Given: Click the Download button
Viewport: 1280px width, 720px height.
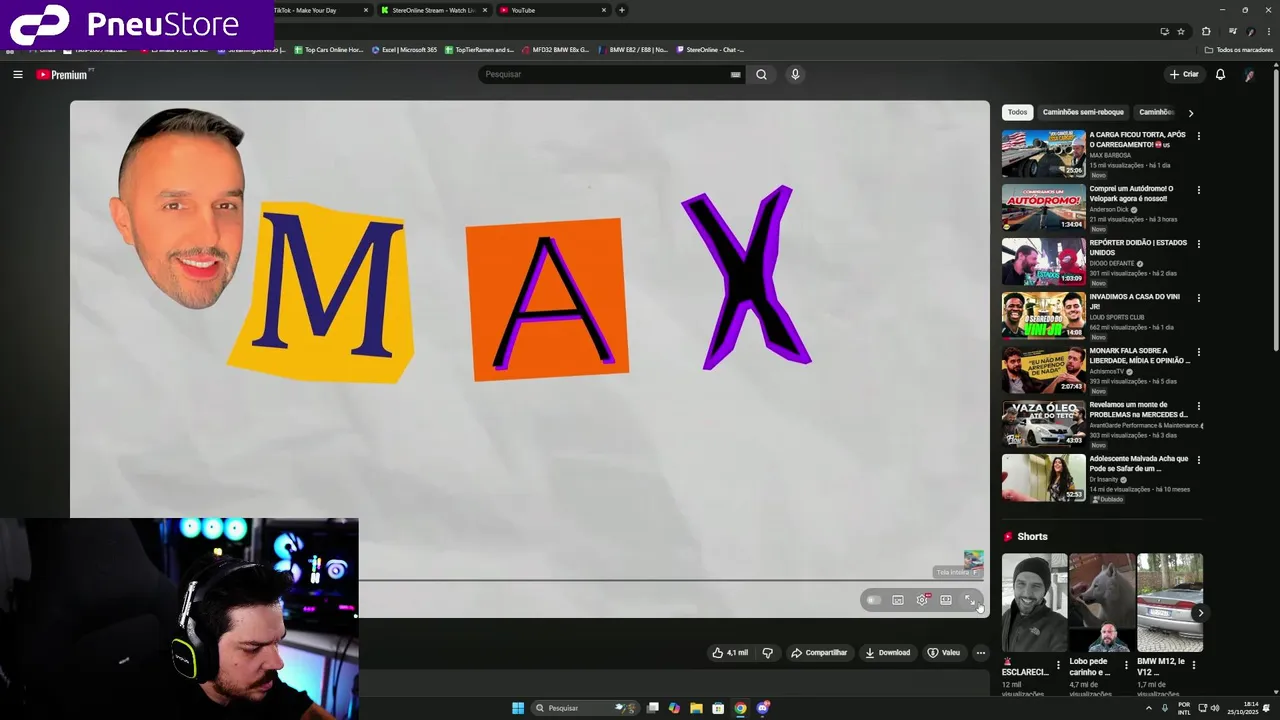Looking at the screenshot, I should point(888,653).
